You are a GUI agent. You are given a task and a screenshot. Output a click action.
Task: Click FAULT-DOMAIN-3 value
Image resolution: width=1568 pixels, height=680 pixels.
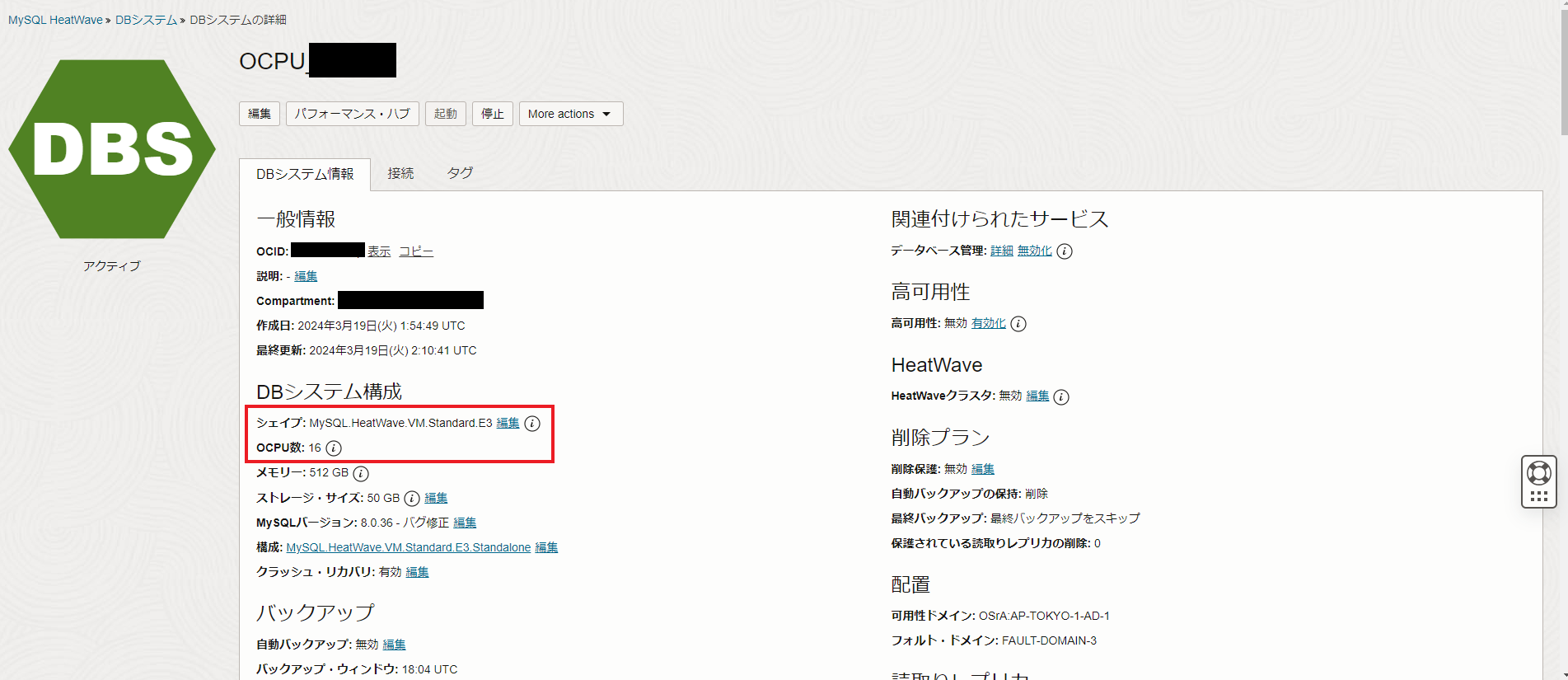(x=1049, y=640)
